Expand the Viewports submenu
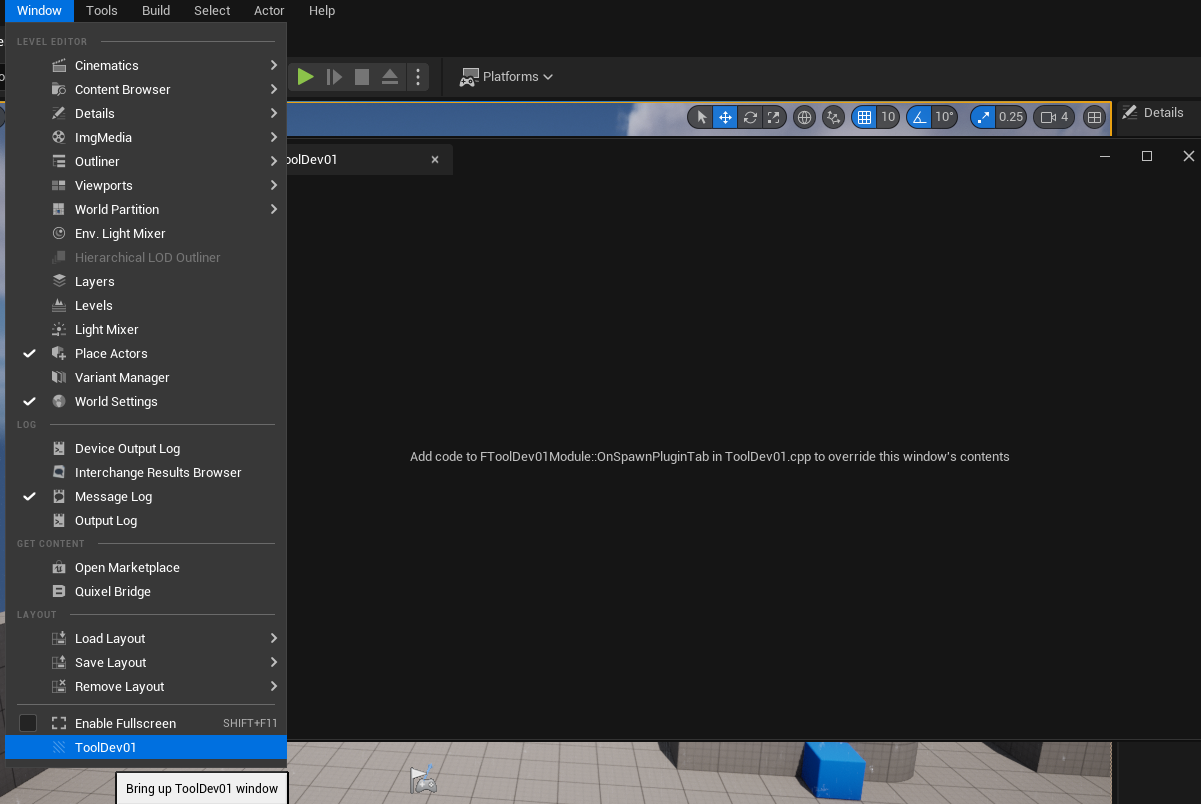 tap(105, 185)
